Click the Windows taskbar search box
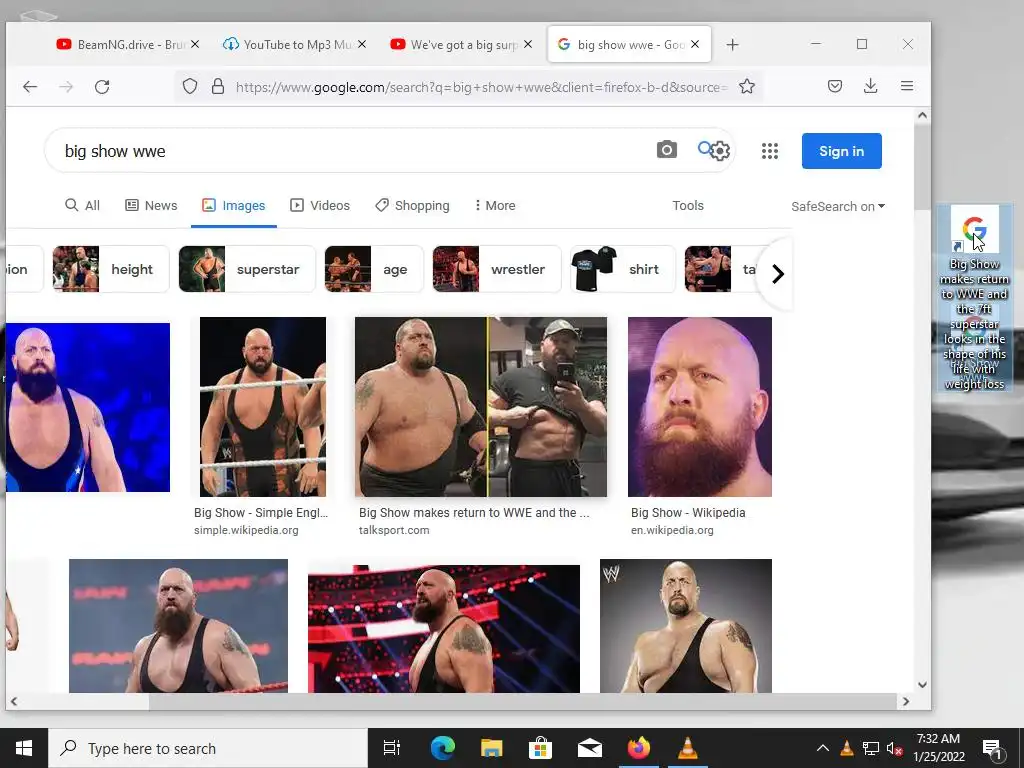 pos(208,748)
